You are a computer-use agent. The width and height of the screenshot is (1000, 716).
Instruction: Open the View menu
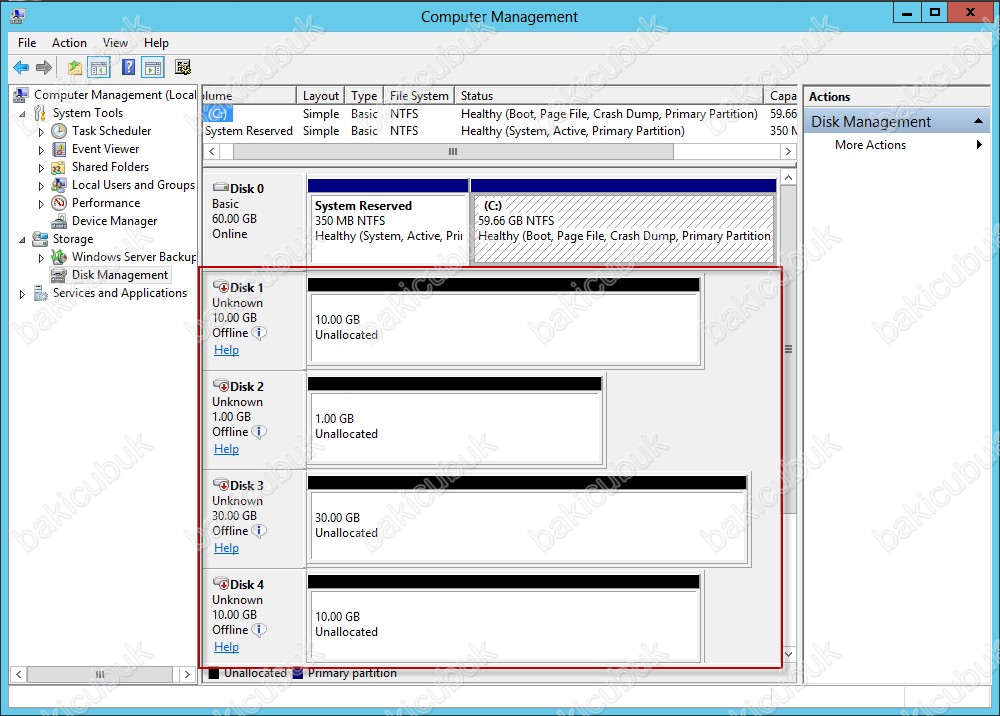115,43
